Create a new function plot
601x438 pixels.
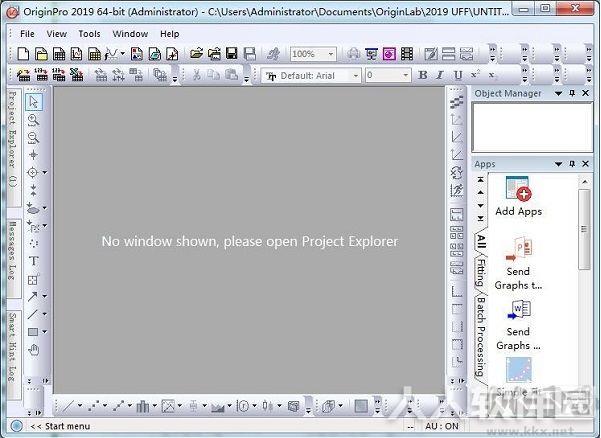pyautogui.click(x=112, y=54)
